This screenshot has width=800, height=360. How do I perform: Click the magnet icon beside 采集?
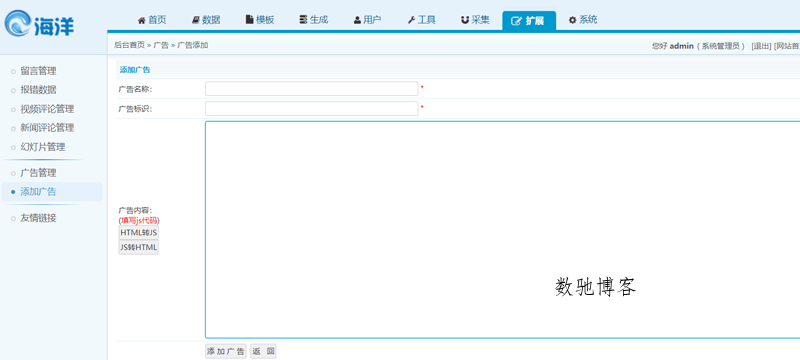click(x=465, y=20)
